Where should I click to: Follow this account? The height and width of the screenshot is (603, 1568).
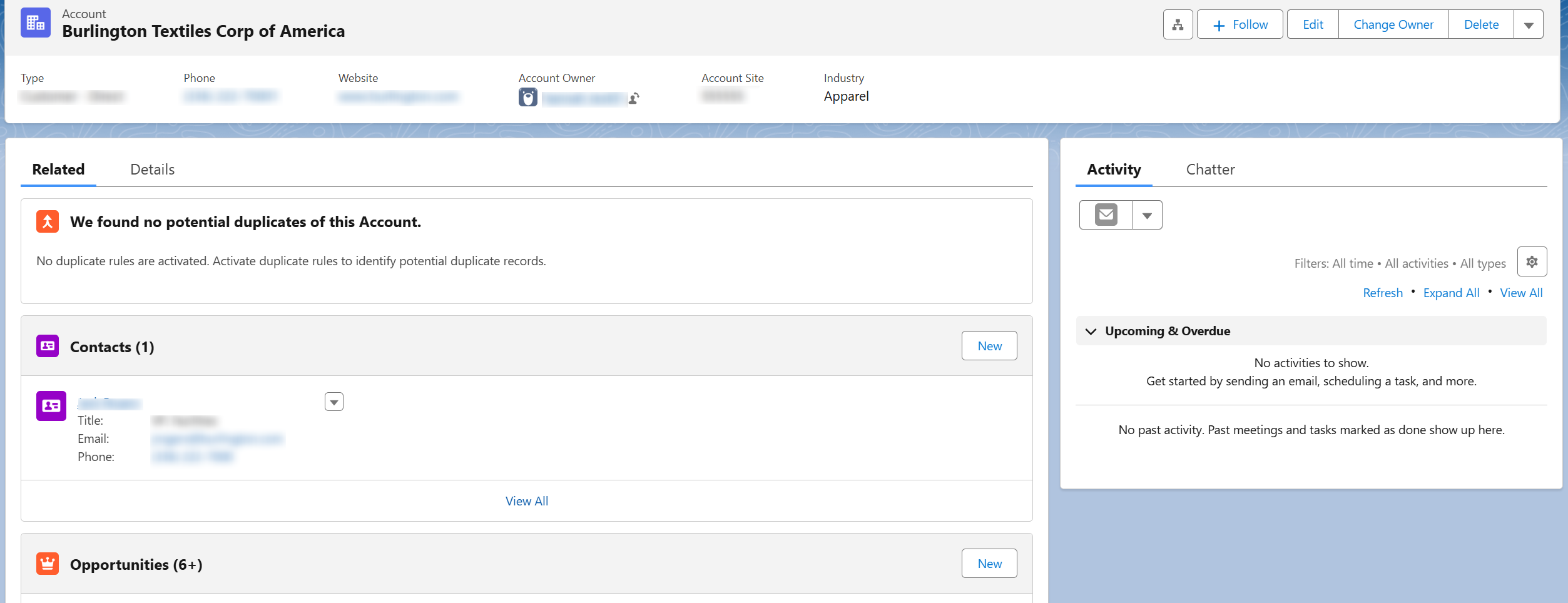pyautogui.click(x=1240, y=24)
